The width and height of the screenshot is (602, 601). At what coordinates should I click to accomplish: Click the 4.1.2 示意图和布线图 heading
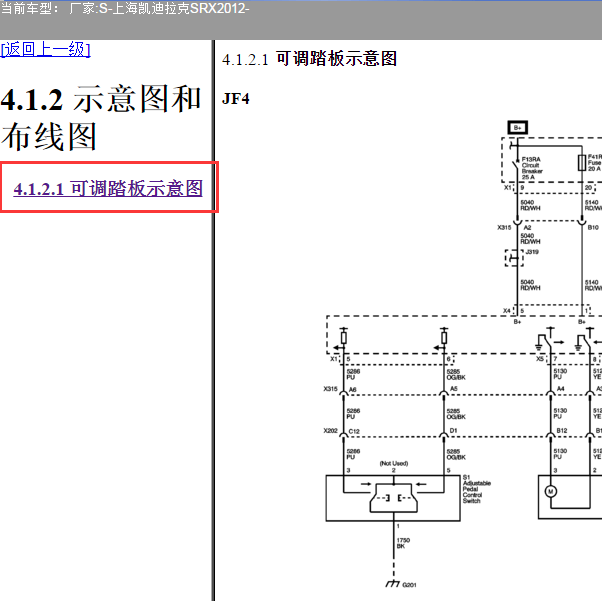click(101, 118)
